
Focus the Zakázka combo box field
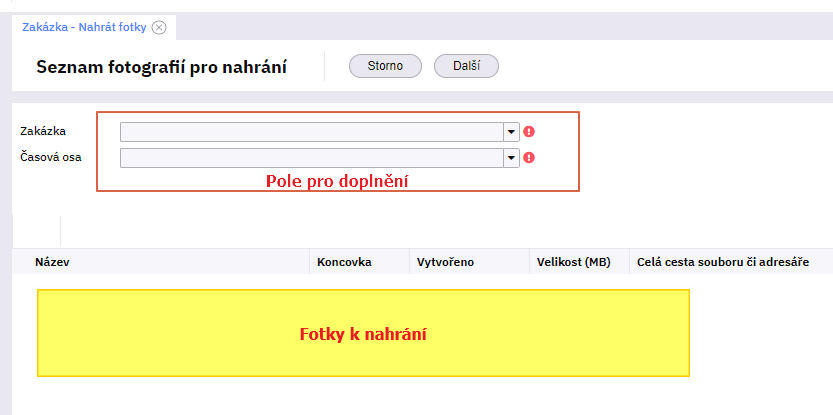click(311, 131)
